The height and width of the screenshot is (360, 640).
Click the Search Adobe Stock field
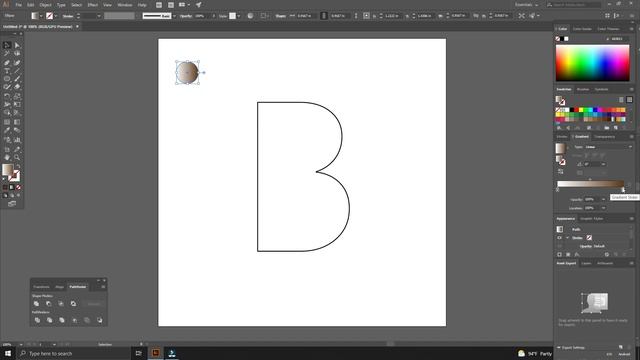coord(574,5)
